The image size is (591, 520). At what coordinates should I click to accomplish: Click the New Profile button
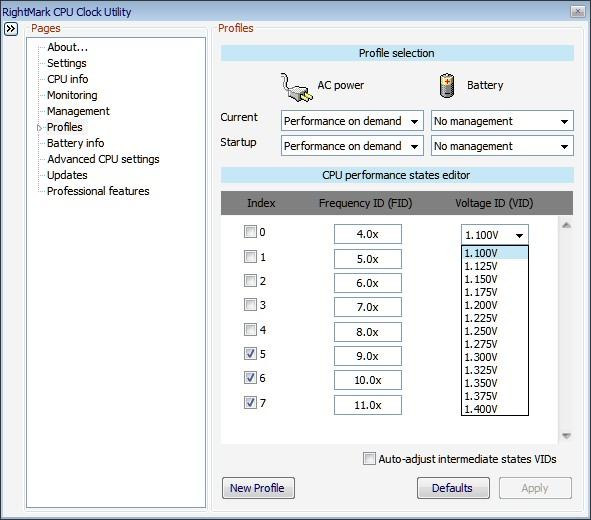click(x=258, y=488)
